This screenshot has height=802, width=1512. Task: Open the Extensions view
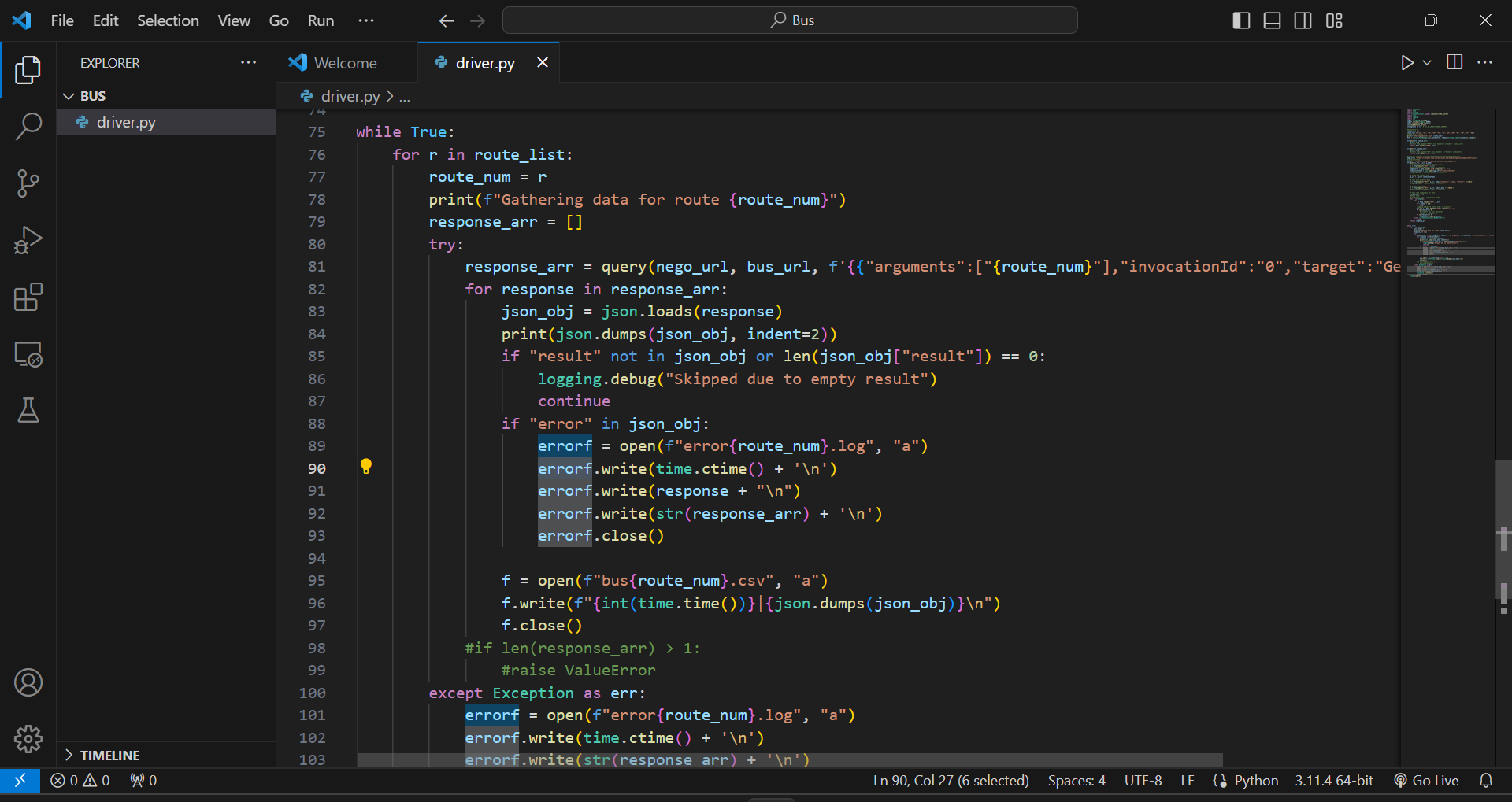point(28,298)
